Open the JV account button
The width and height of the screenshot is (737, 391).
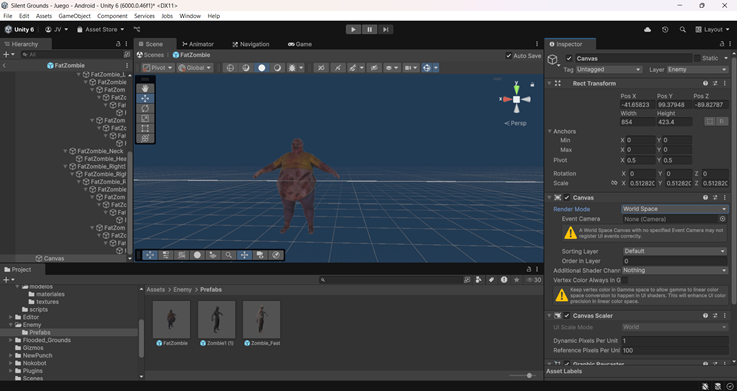pyautogui.click(x=56, y=29)
